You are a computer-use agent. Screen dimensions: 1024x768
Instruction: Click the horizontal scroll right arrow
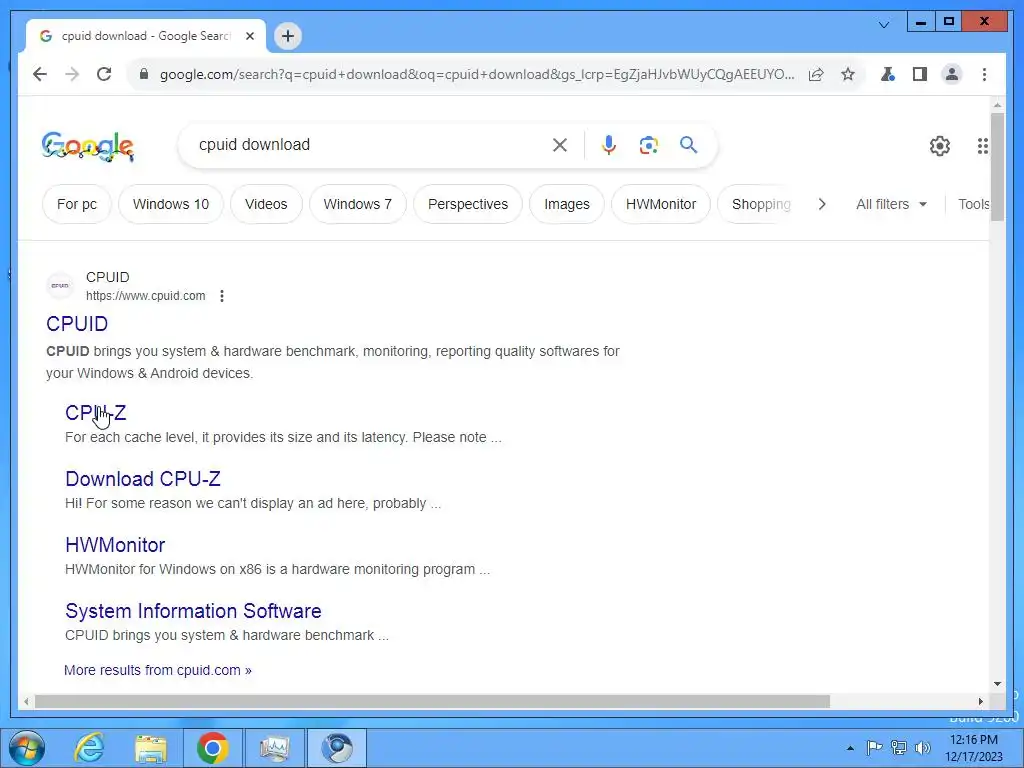click(980, 701)
